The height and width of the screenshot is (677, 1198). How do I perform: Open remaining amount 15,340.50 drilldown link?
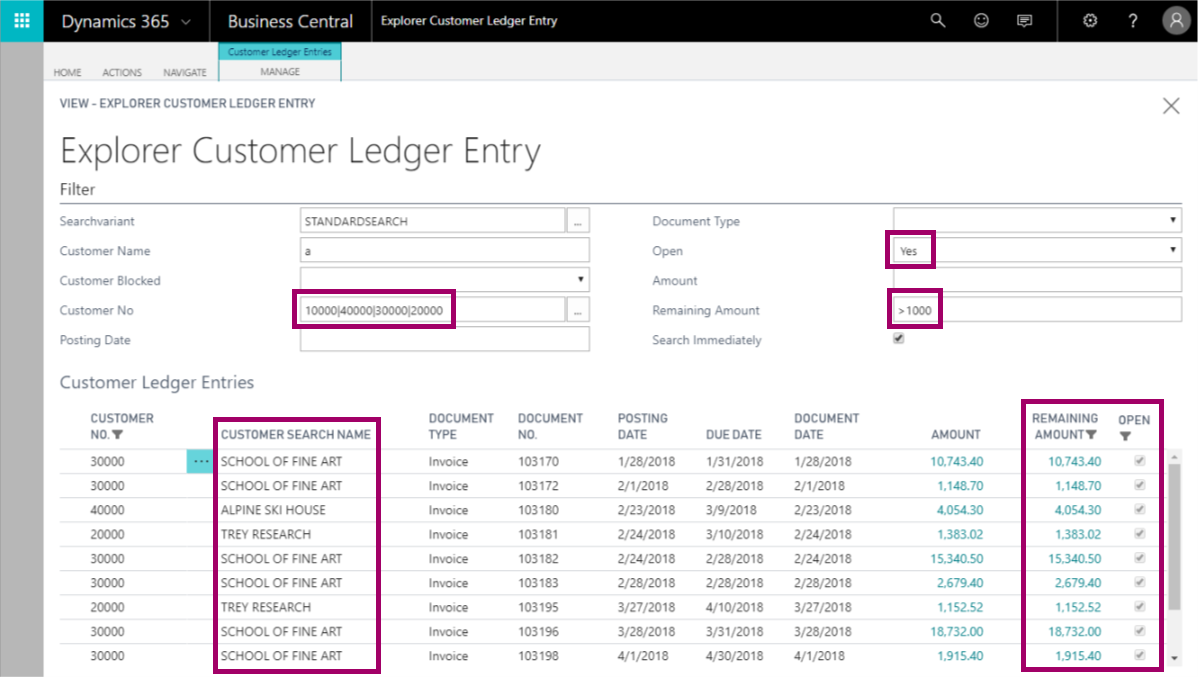pos(1074,559)
